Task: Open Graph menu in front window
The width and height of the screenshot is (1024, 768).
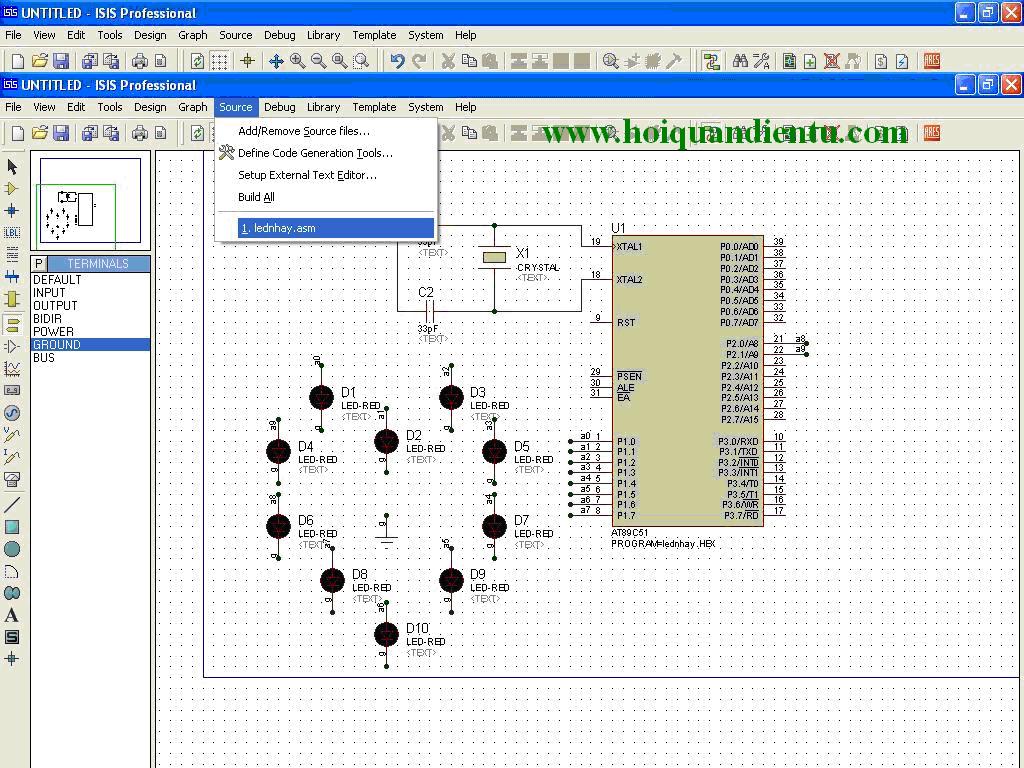Action: [193, 107]
